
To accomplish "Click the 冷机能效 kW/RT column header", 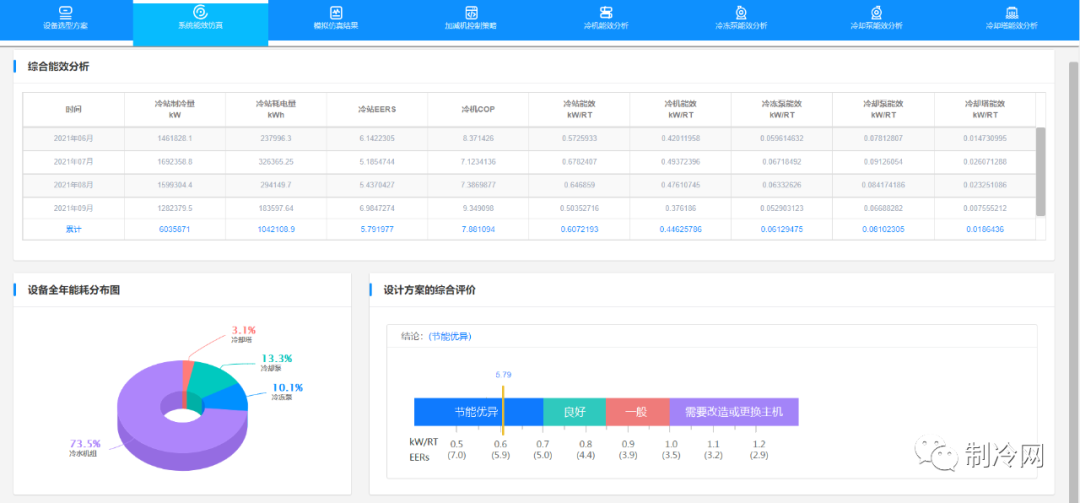I will click(681, 109).
